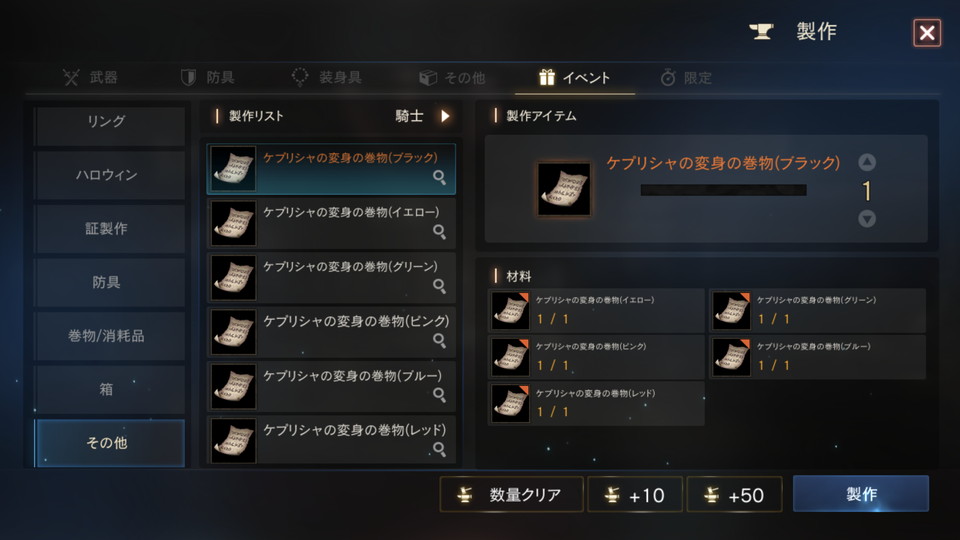Inspect グリーン scroll via magnifier icon
Screen dimensions: 960x540
440,287
